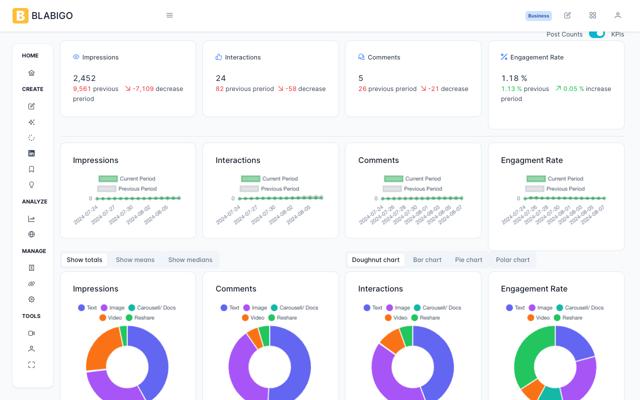Click the lightbulb ideas icon in sidebar

coord(31,185)
